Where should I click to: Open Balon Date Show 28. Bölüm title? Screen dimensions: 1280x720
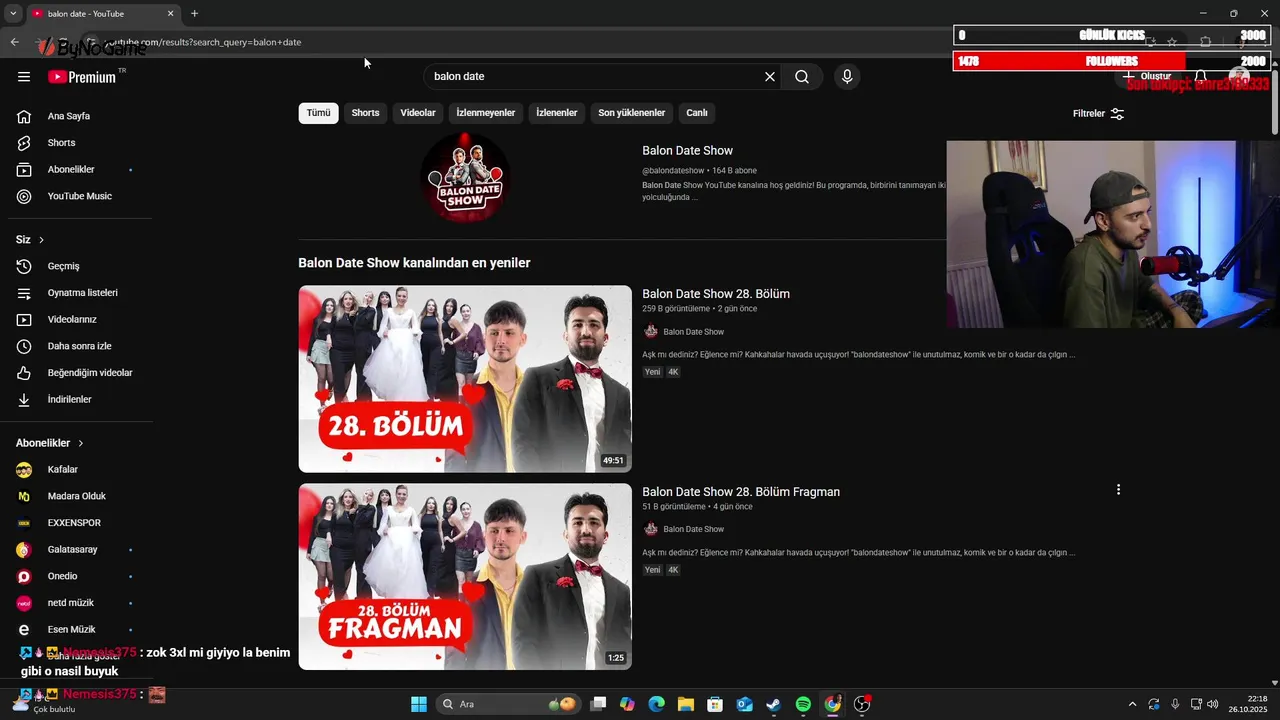coord(716,294)
